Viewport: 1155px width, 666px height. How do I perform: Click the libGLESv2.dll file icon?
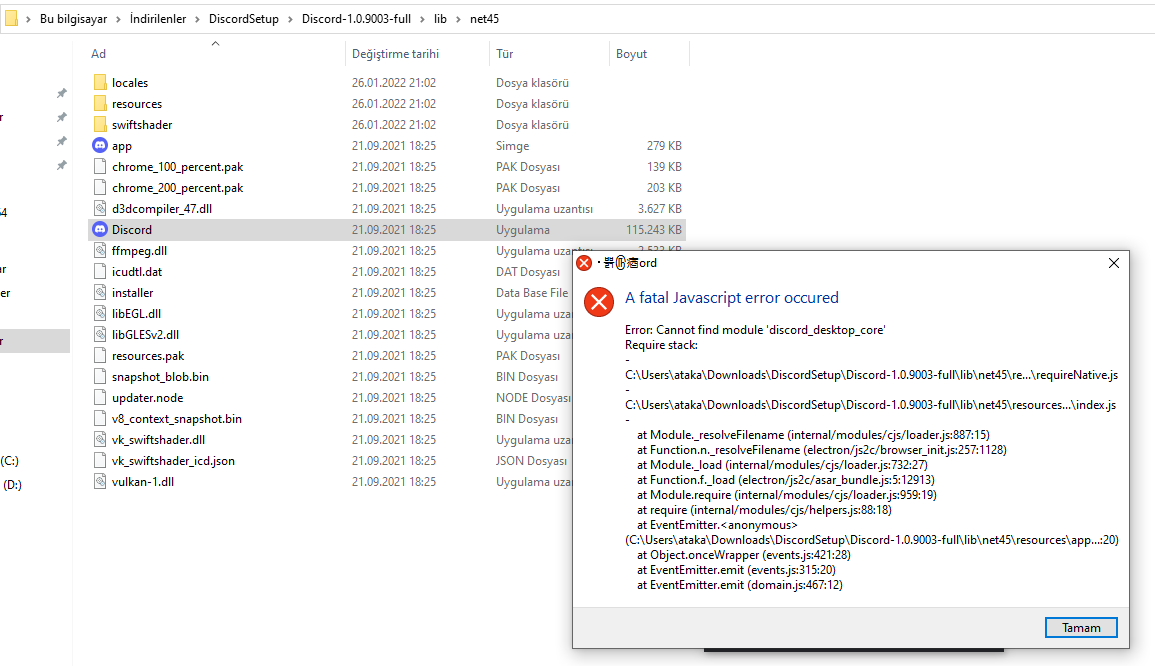click(x=100, y=334)
